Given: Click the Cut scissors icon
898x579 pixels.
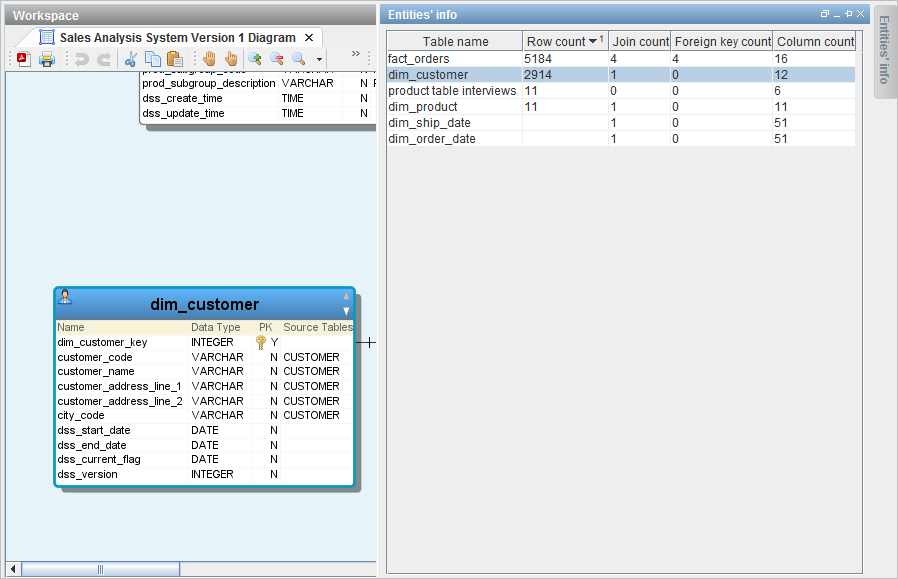Looking at the screenshot, I should pyautogui.click(x=130, y=59).
